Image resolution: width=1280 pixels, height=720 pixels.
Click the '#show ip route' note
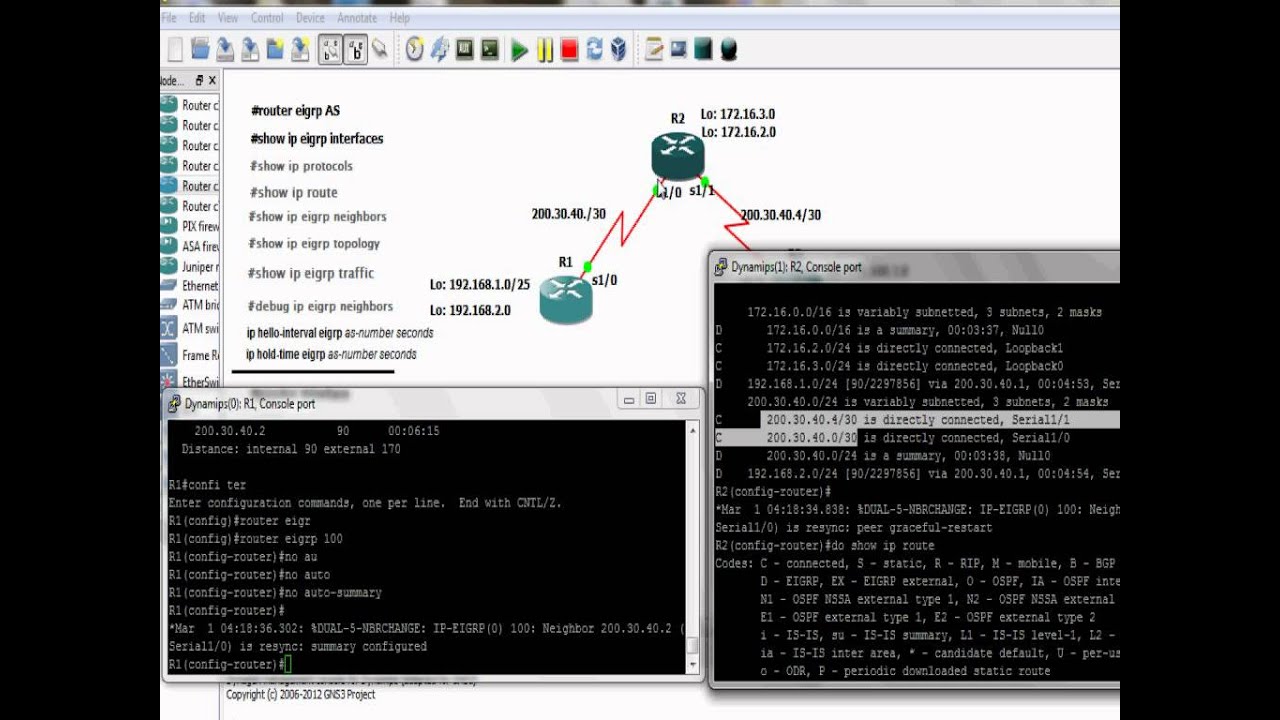pyautogui.click(x=294, y=193)
